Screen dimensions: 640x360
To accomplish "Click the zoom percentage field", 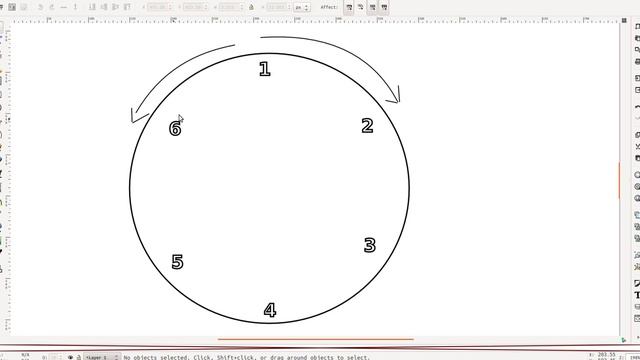I will 633,358.
